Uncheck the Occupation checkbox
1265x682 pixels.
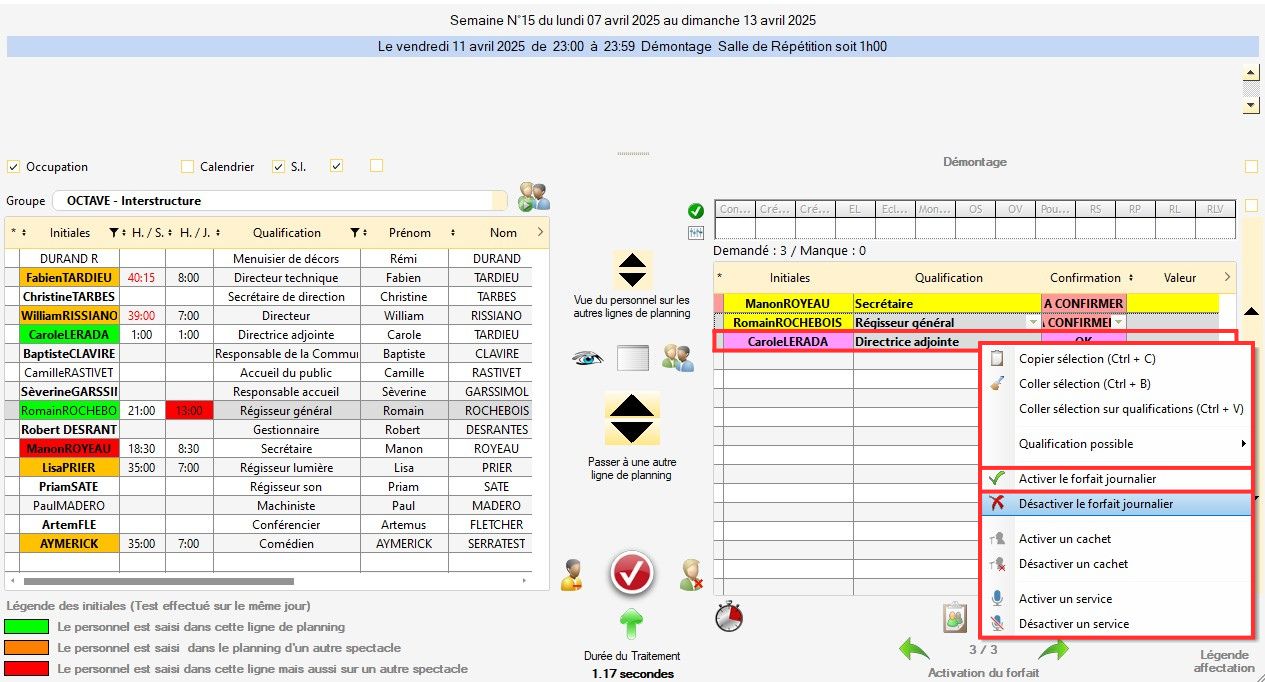point(14,167)
